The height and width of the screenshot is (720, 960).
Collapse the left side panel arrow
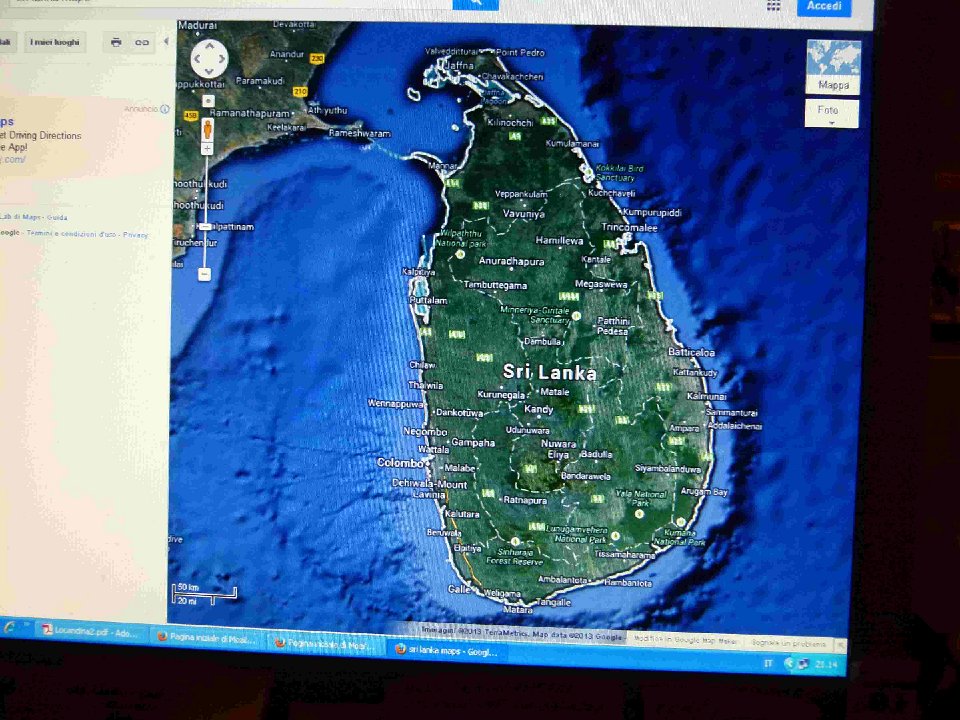(165, 42)
